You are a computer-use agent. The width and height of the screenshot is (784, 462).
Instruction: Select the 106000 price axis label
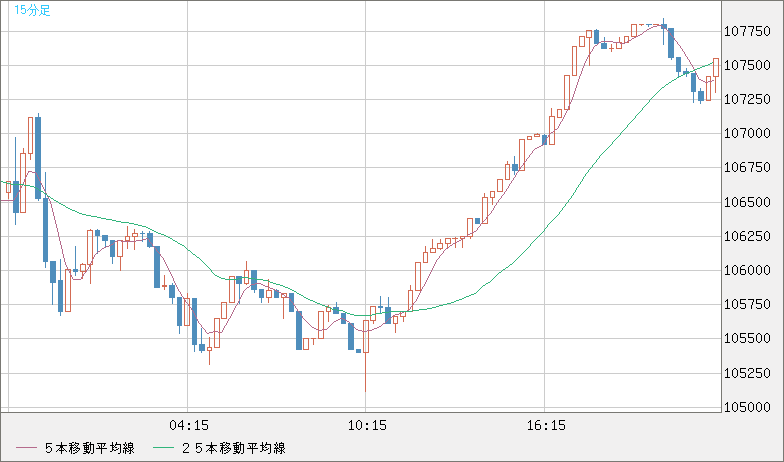pyautogui.click(x=748, y=270)
